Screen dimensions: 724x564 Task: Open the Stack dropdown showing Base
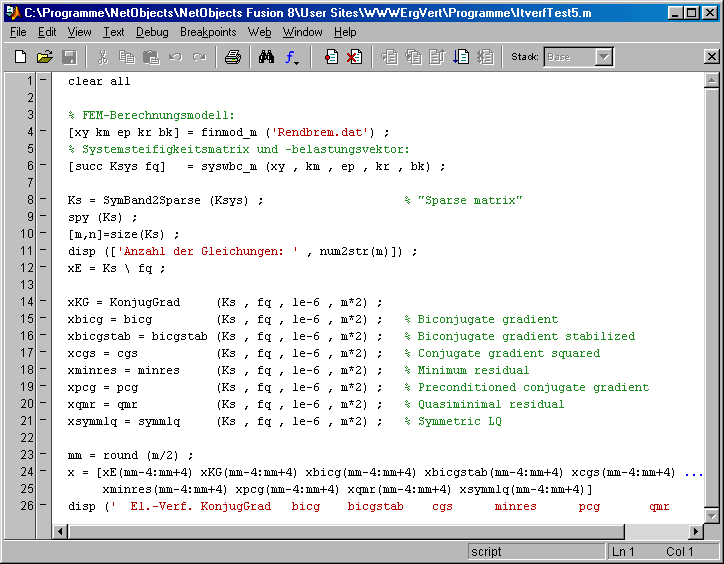pos(603,57)
